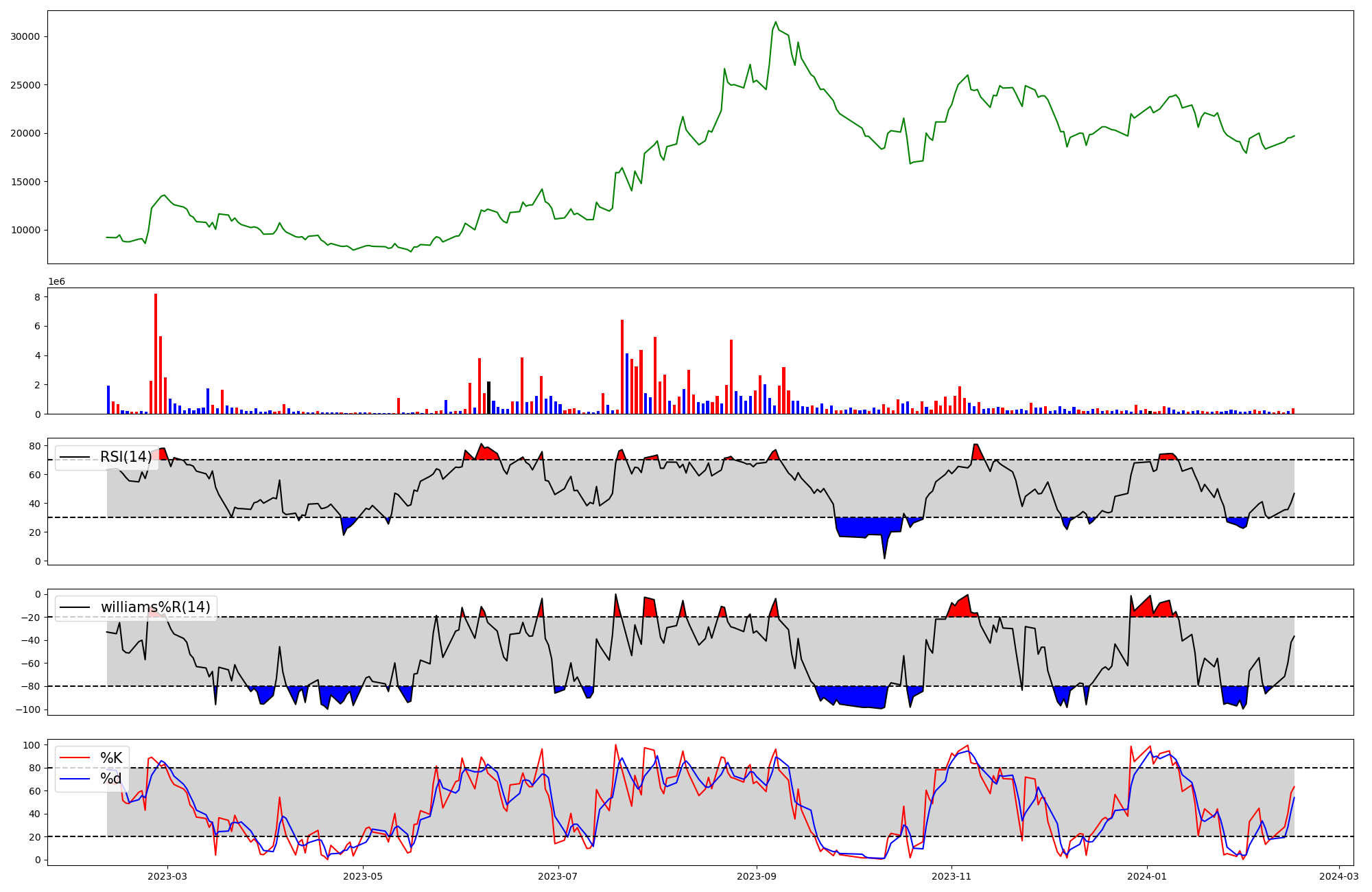Viewport: 1372px width, 892px height.
Task: Click the 25000 price axis label
Action: point(25,85)
